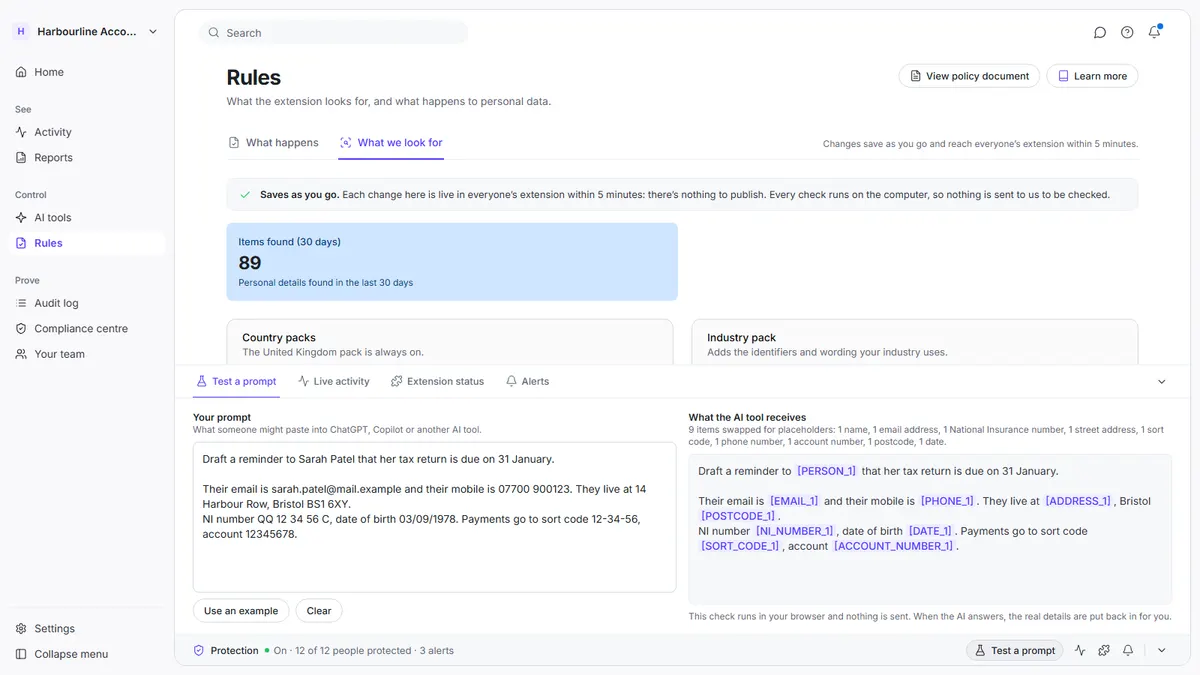Image resolution: width=1200 pixels, height=675 pixels.
Task: Click the 3 alerts status text
Action: pyautogui.click(x=436, y=650)
